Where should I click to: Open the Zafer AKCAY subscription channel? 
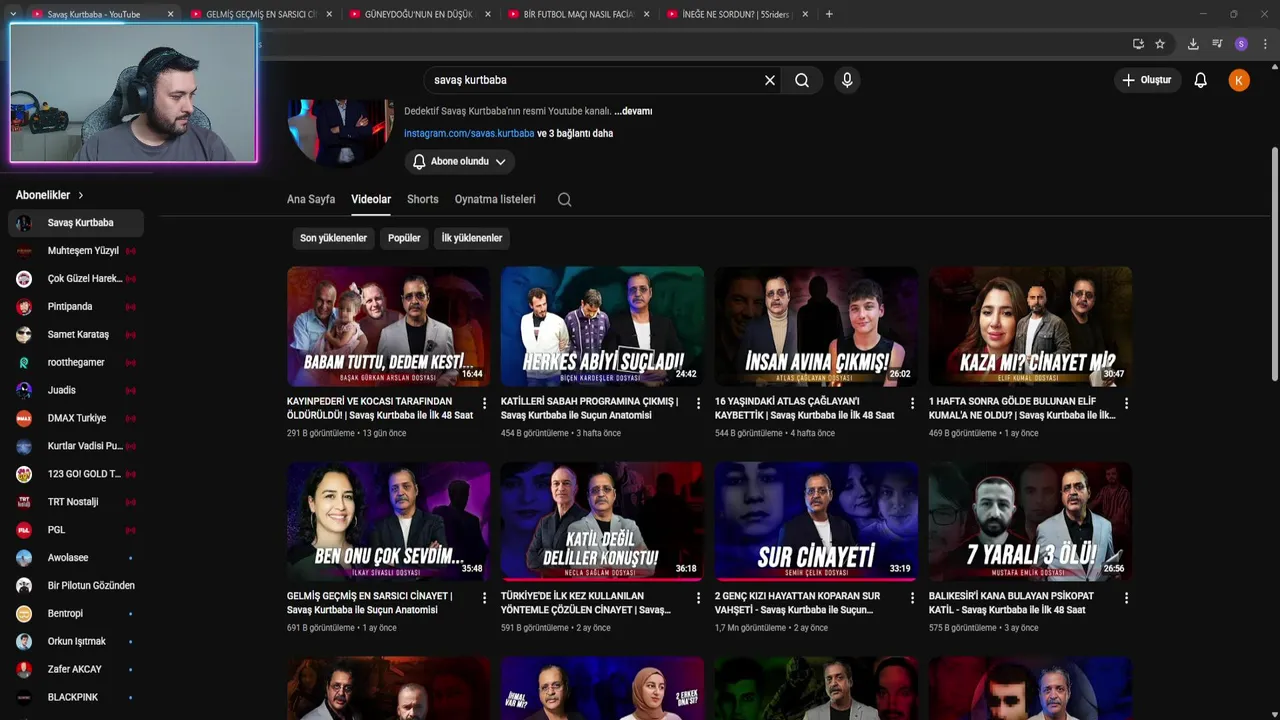(x=76, y=669)
